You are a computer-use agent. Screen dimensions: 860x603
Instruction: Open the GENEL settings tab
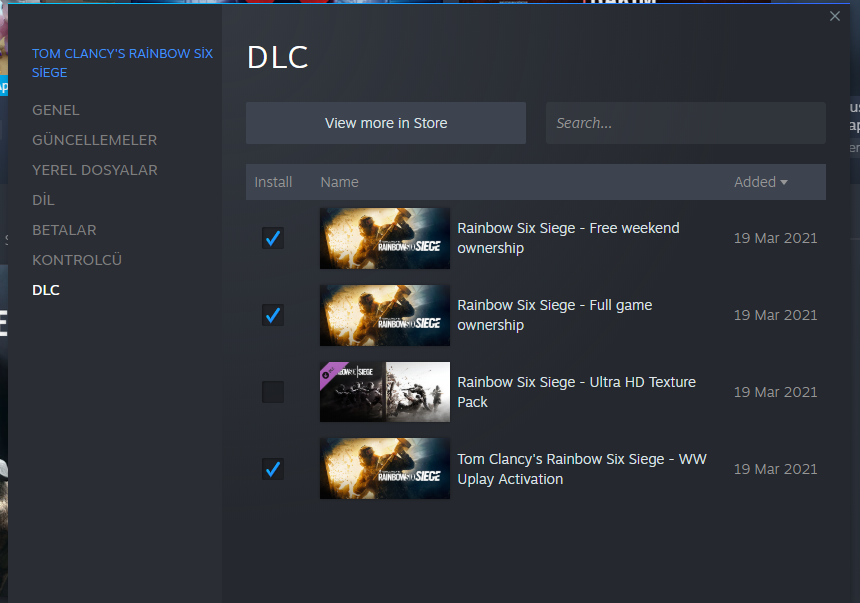point(56,110)
